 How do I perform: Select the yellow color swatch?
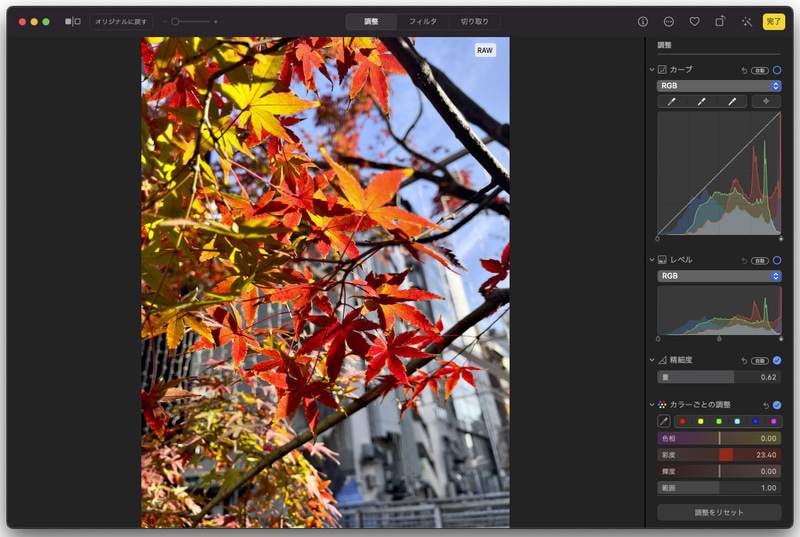click(701, 421)
